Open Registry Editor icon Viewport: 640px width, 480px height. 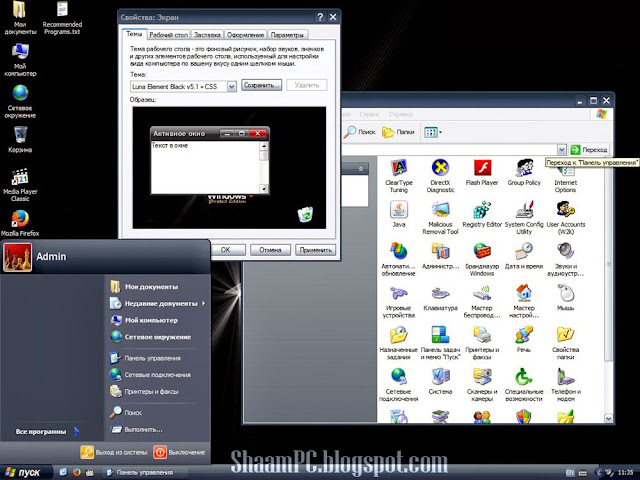point(482,214)
